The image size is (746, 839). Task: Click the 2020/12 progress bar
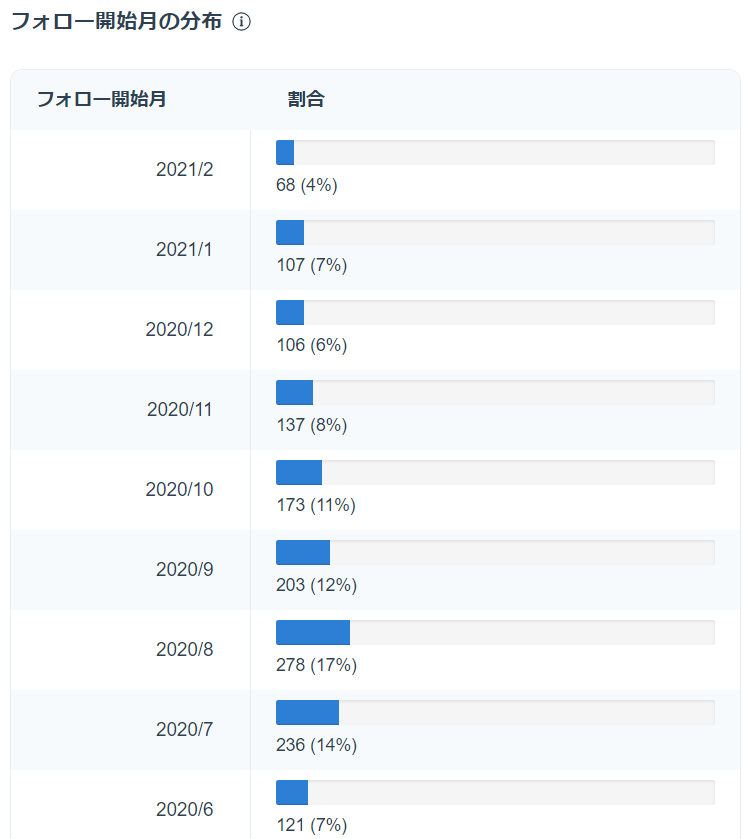coord(495,313)
